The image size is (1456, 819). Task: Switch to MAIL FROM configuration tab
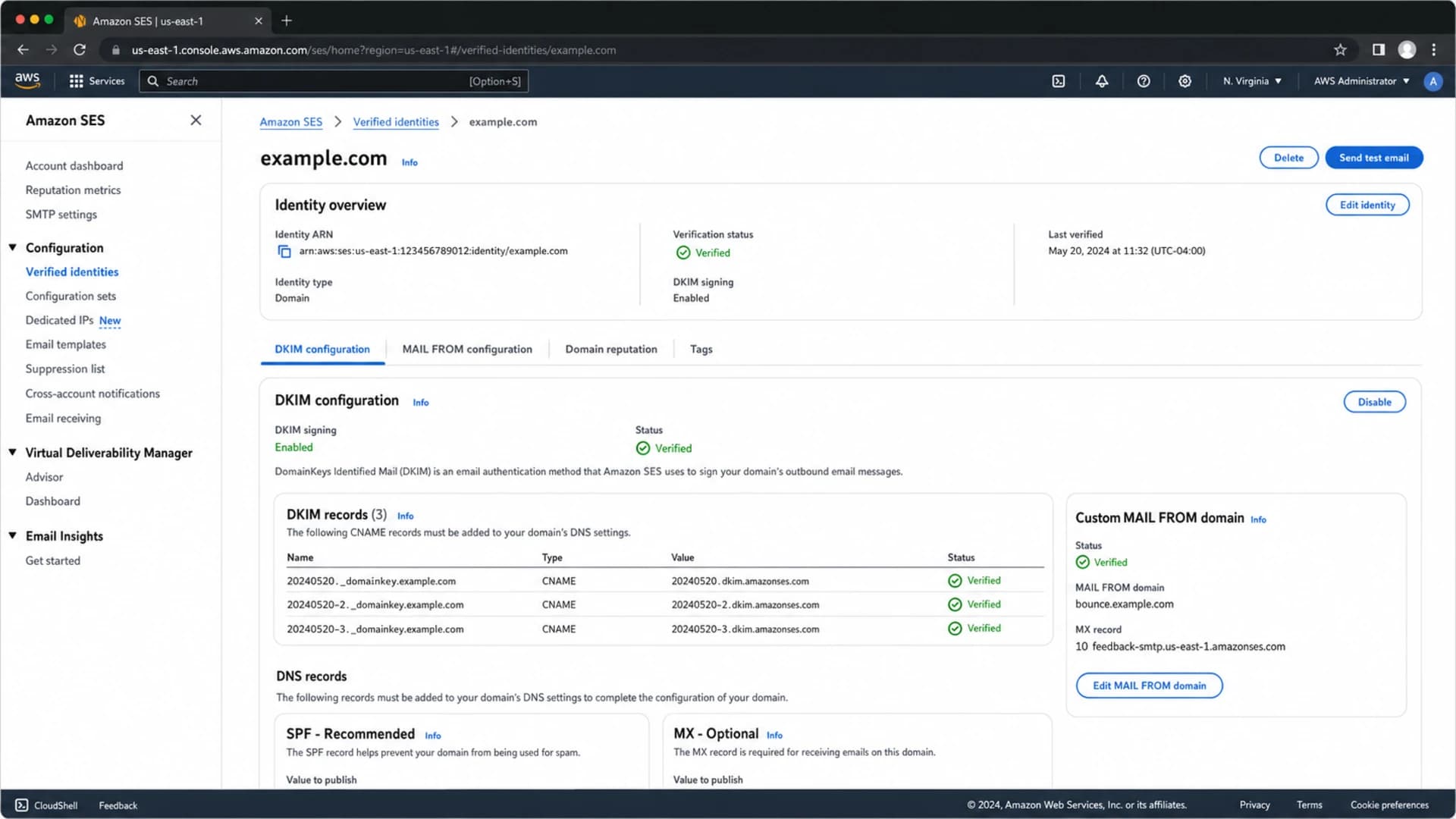pyautogui.click(x=467, y=350)
